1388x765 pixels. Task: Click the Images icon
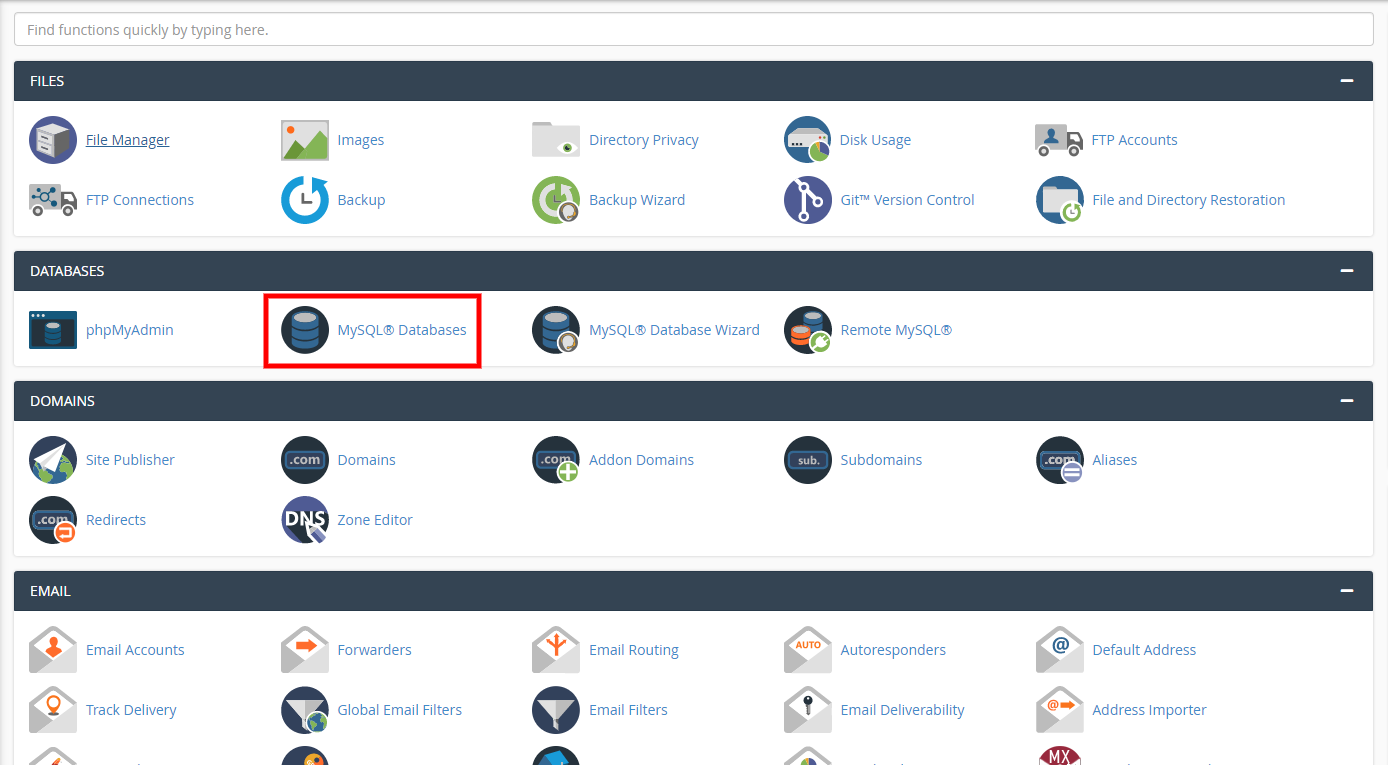click(x=305, y=140)
